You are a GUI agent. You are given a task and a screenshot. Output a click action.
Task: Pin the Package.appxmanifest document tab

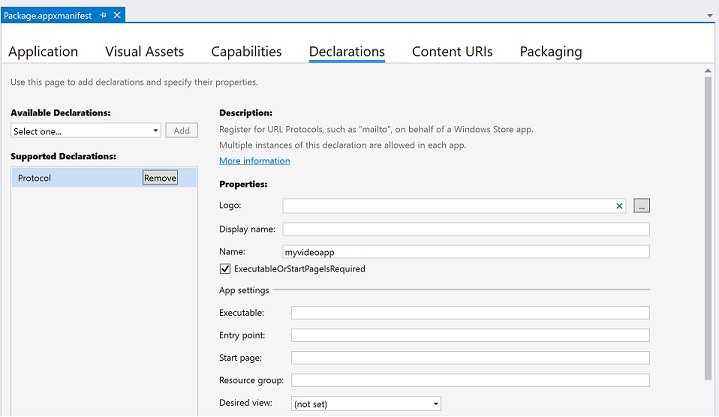[103, 15]
